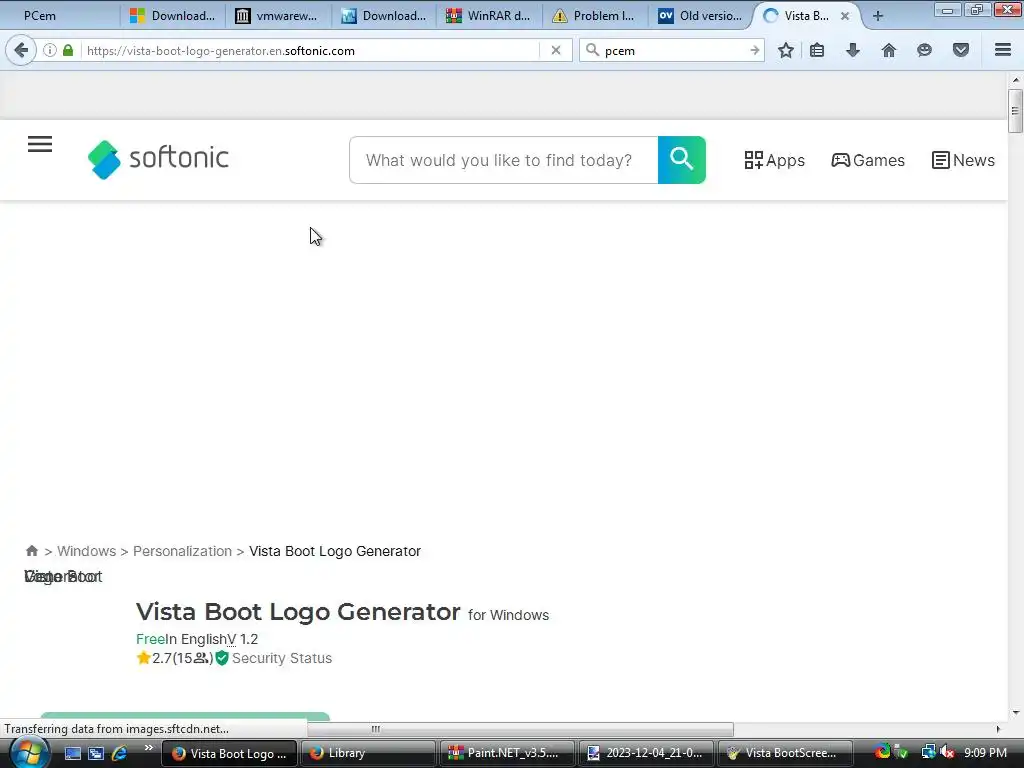1024x768 pixels.
Task: Switch to the WinRAR d... tab
Action: [489, 16]
